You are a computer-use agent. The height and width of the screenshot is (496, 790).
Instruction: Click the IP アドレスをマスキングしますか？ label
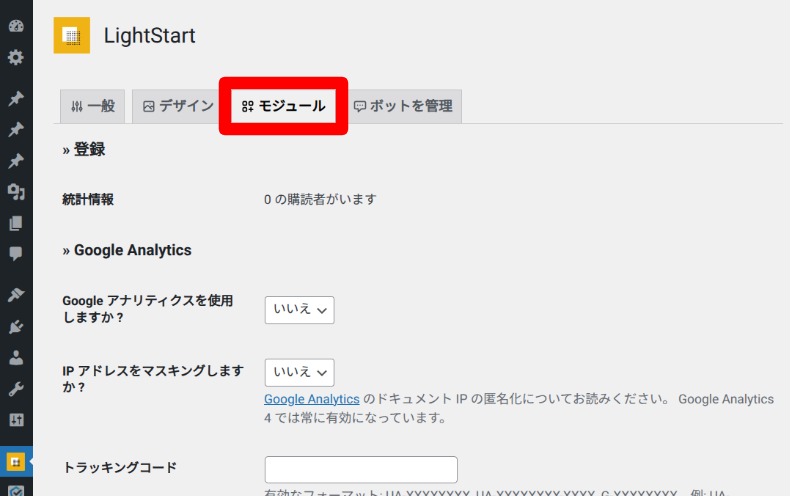click(153, 379)
